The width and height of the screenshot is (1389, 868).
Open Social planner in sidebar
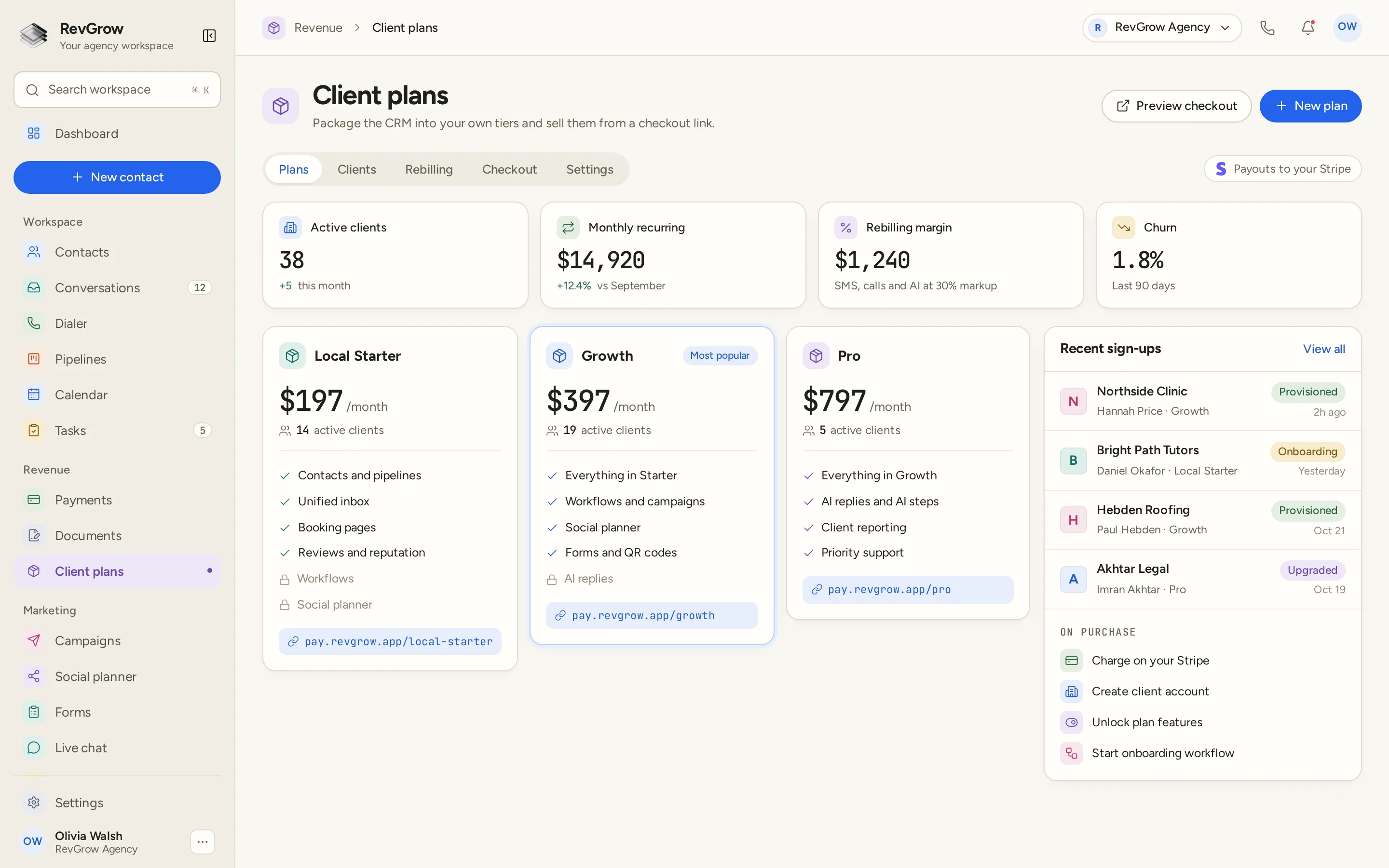tap(117, 676)
